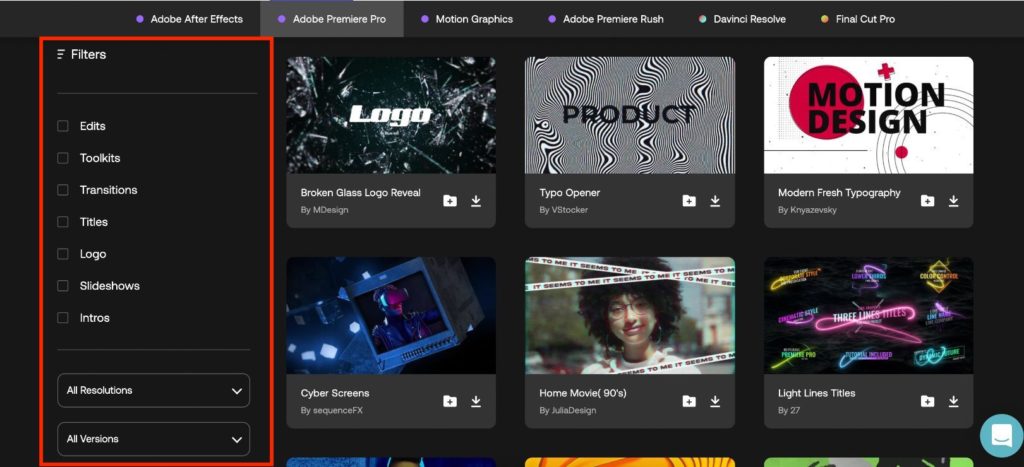Image resolution: width=1024 pixels, height=467 pixels.
Task: Open the Typo Opener title link
Action: [569, 193]
